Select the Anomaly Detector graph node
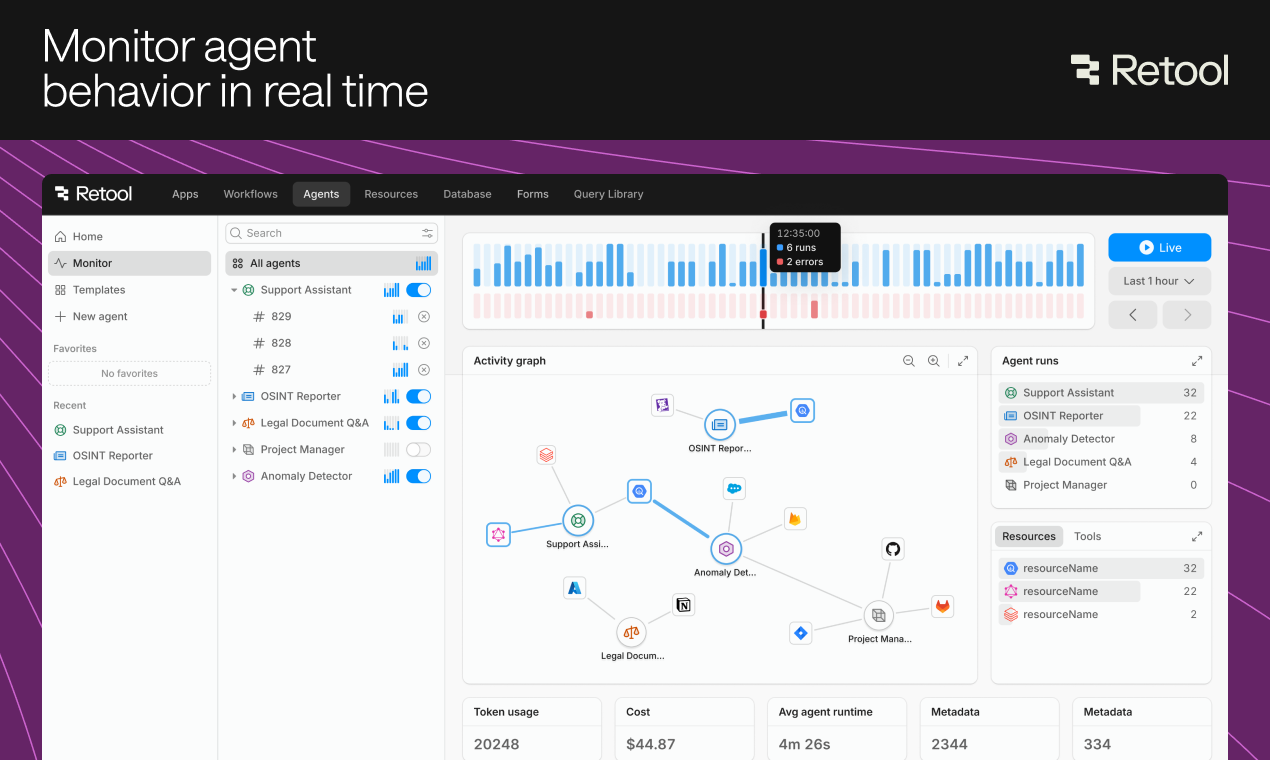Screen dimensions: 1270x760 [726, 549]
